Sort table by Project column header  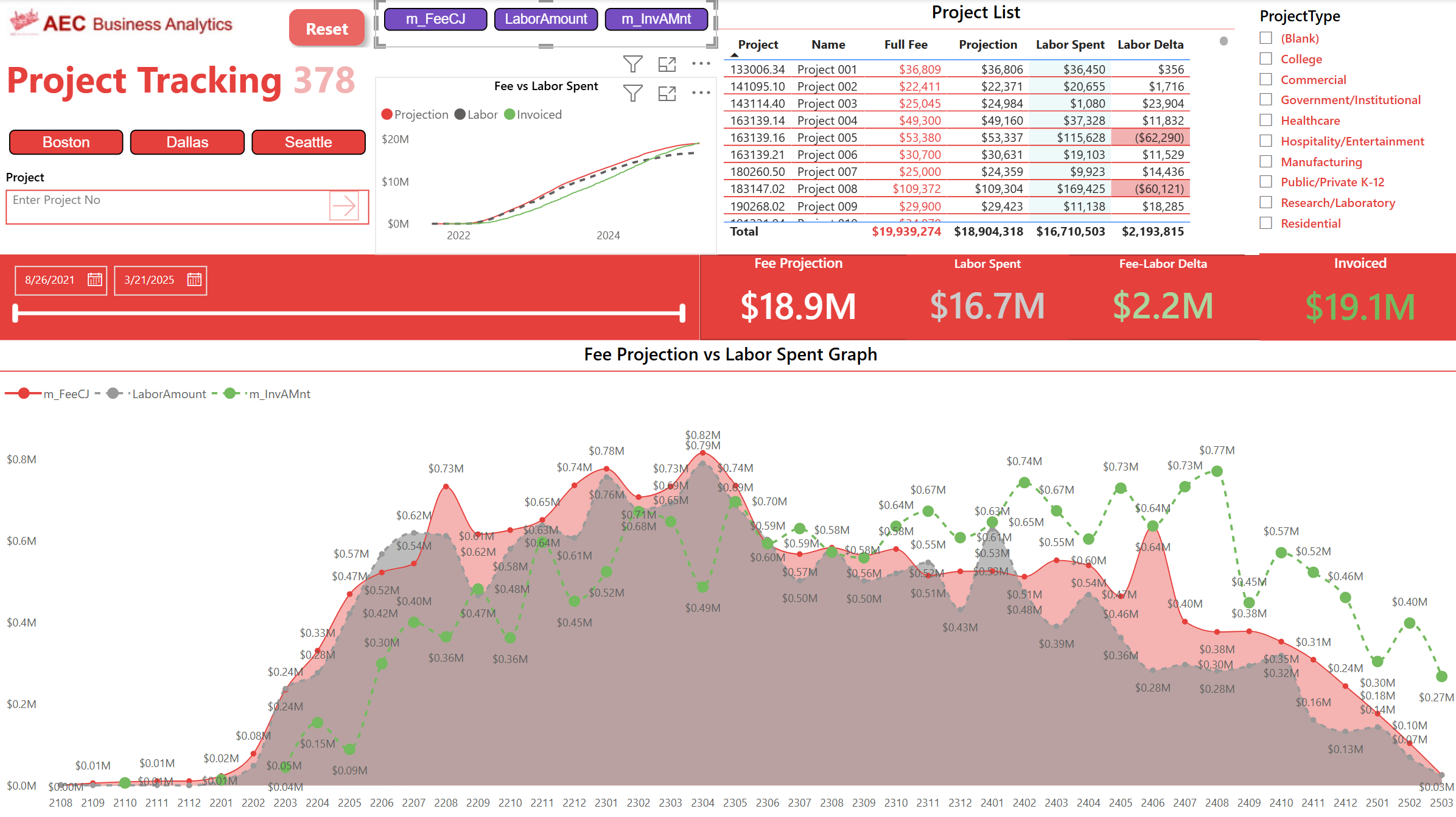coord(758,44)
